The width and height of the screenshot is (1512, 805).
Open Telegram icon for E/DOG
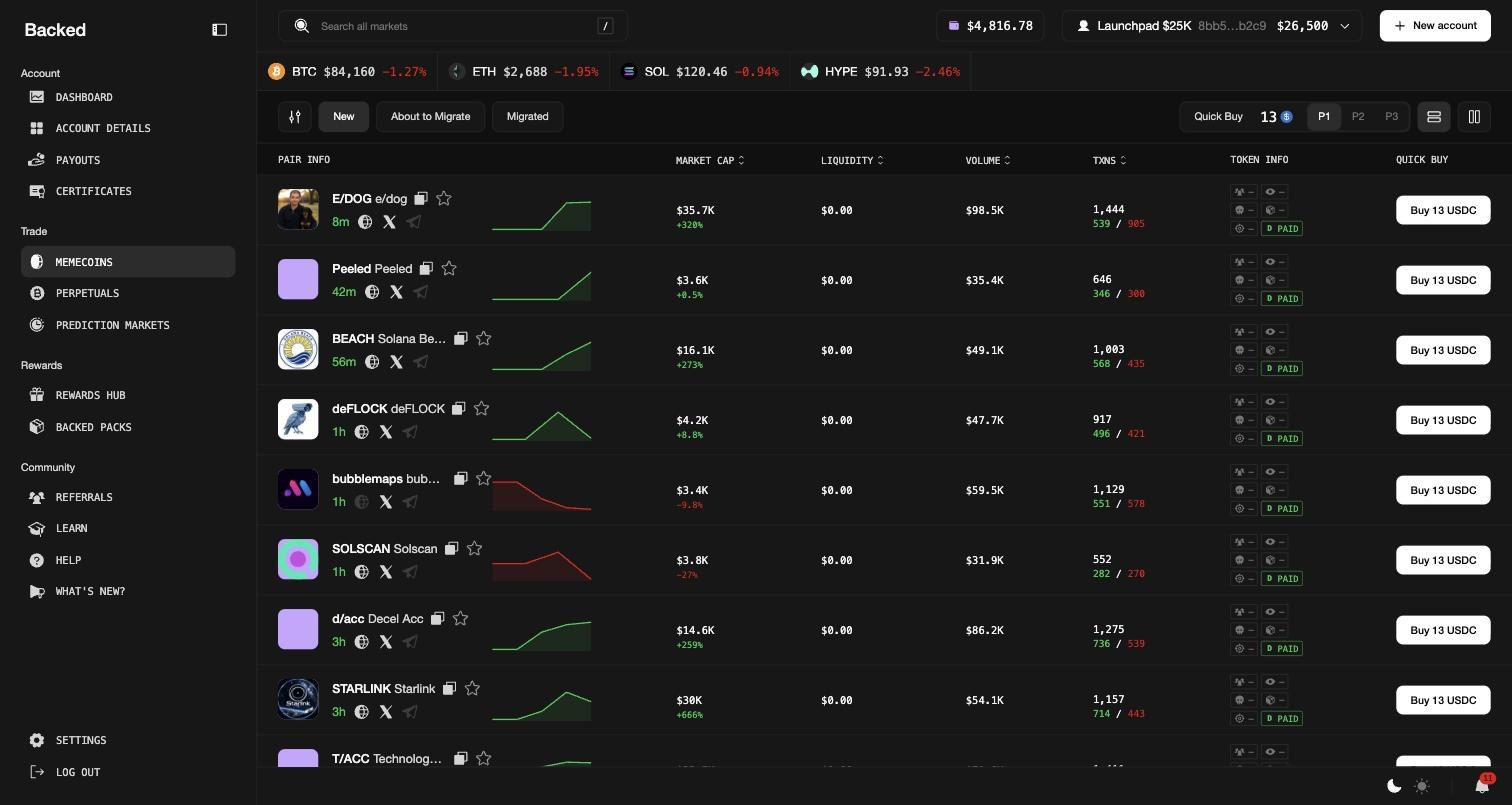(x=414, y=222)
